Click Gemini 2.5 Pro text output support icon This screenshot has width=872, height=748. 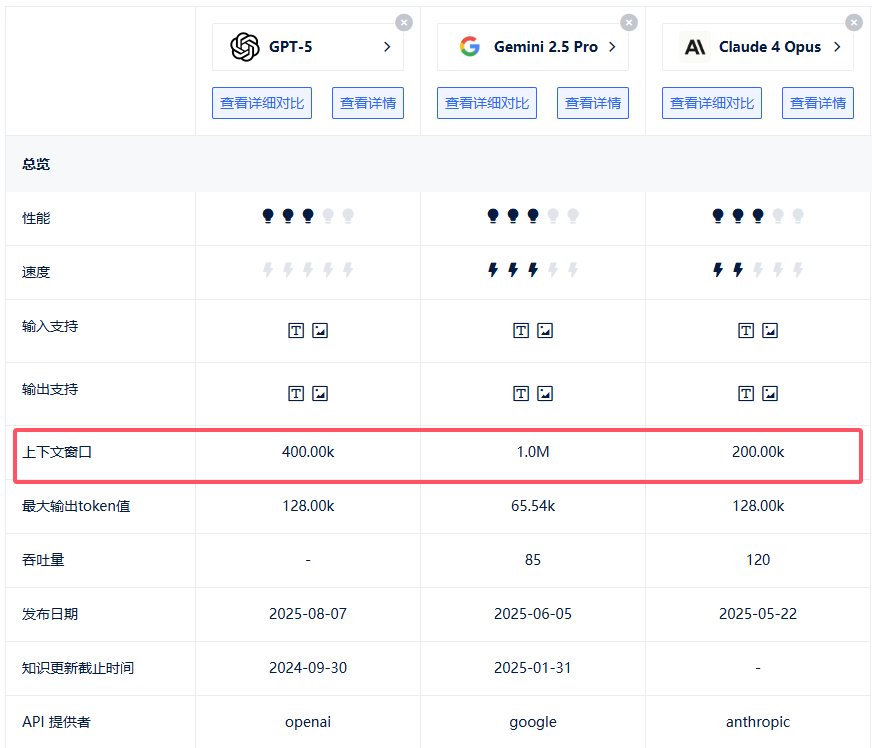(521, 394)
